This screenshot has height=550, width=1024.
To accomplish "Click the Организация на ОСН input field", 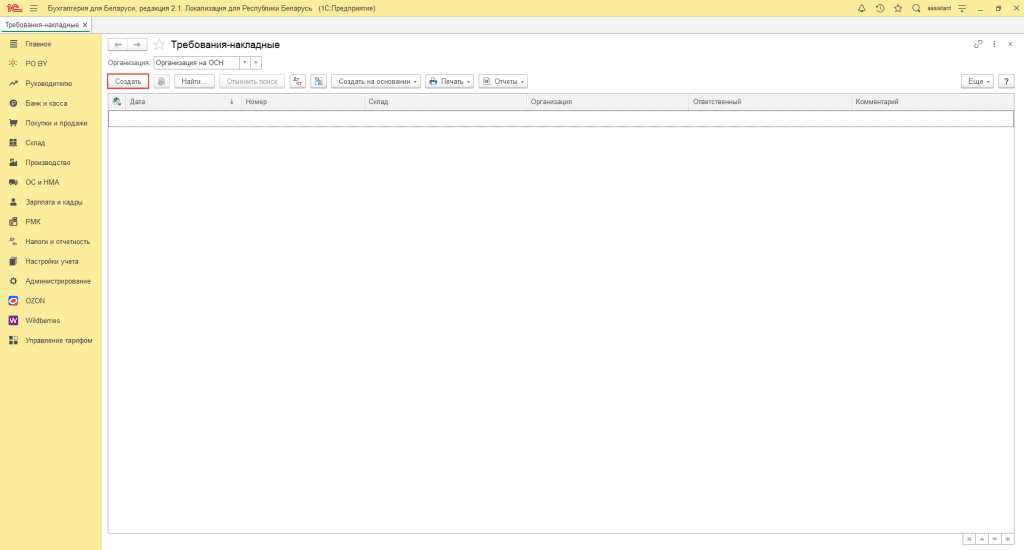I will pyautogui.click(x=196, y=63).
